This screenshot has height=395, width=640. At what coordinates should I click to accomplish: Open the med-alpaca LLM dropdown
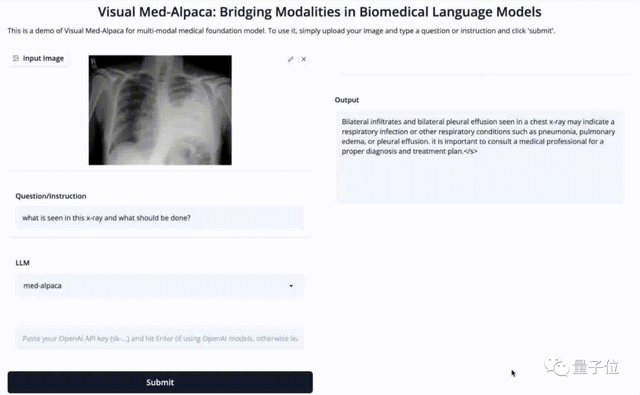click(160, 286)
